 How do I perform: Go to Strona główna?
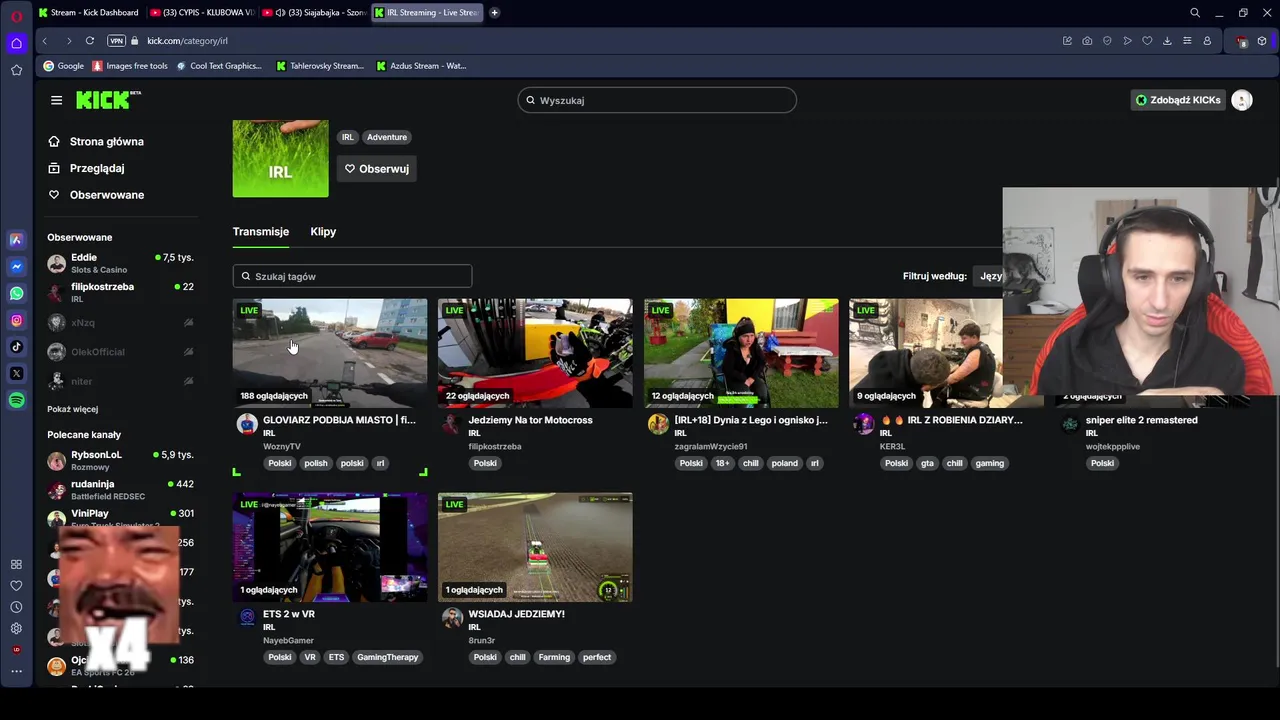pos(96,142)
